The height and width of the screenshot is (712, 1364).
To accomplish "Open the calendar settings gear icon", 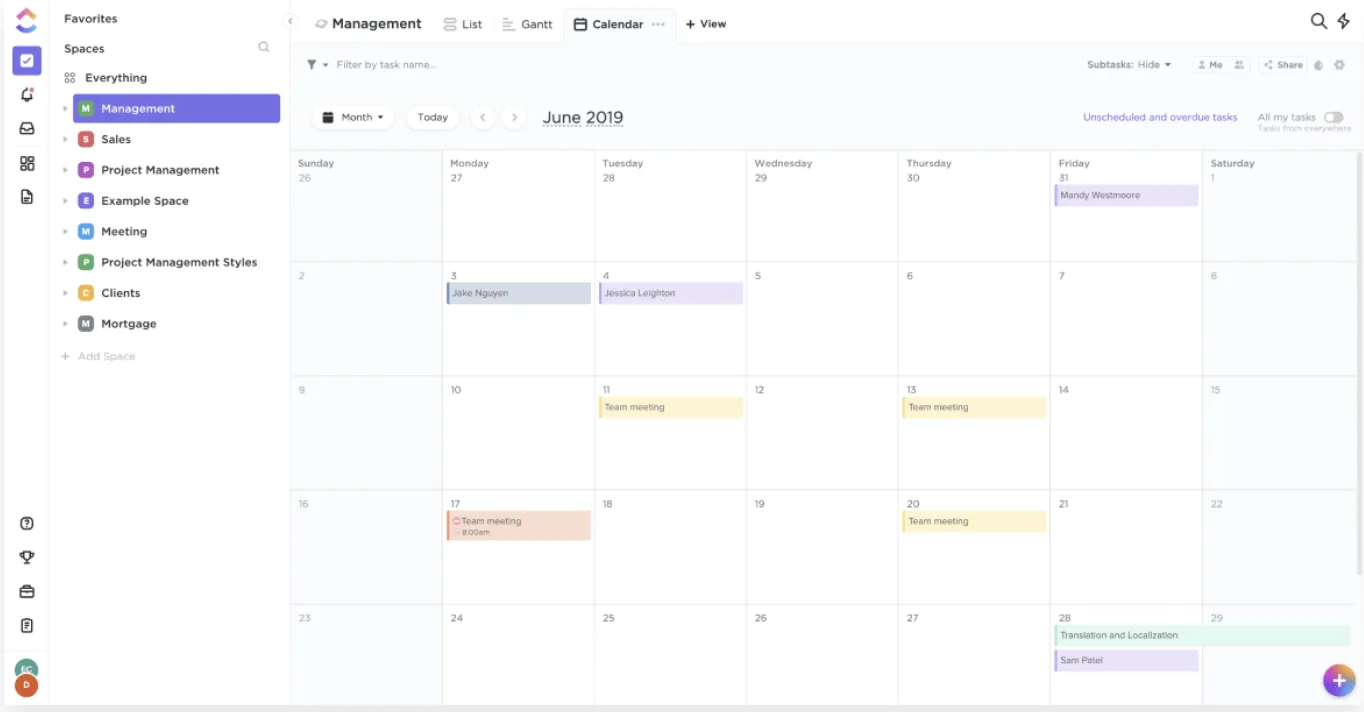I will (1340, 65).
